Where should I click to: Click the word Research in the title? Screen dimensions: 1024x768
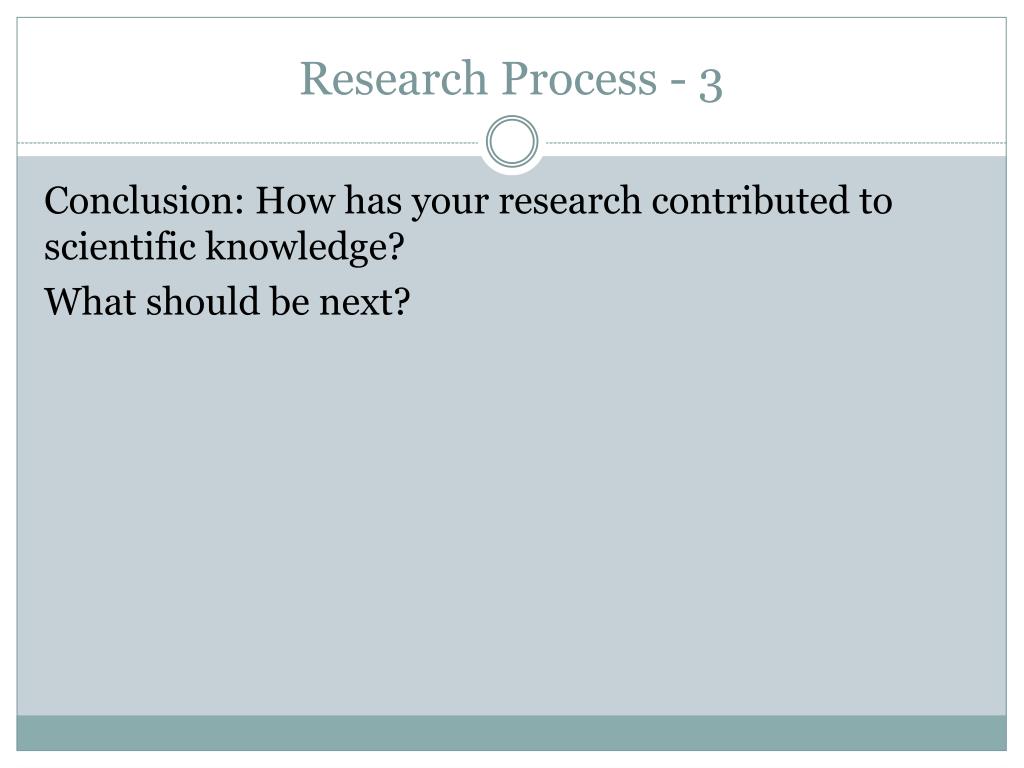[393, 78]
